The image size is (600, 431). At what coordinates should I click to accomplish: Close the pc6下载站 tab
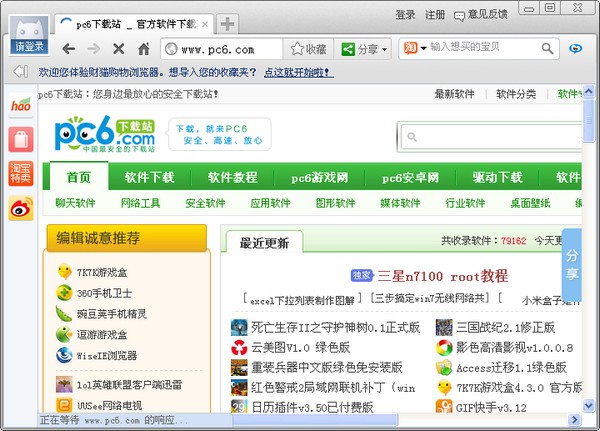coord(205,24)
